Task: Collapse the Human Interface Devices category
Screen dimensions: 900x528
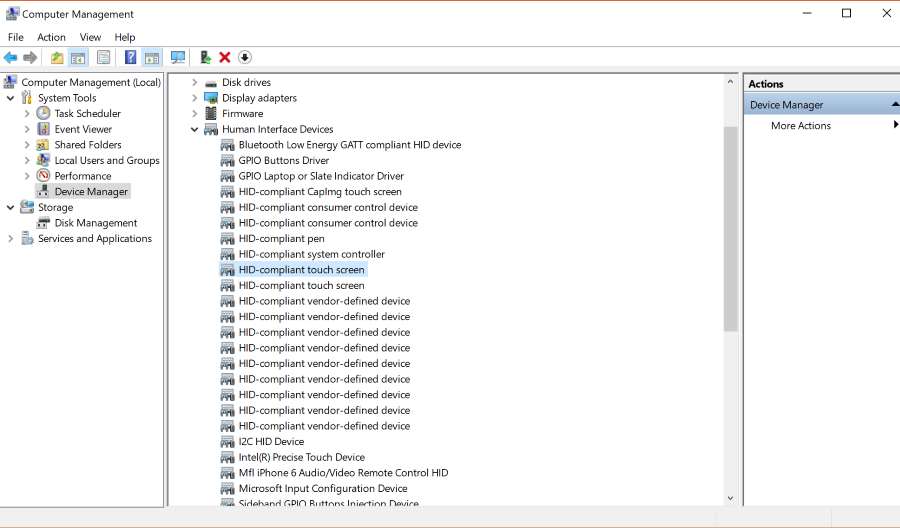Action: tap(195, 129)
